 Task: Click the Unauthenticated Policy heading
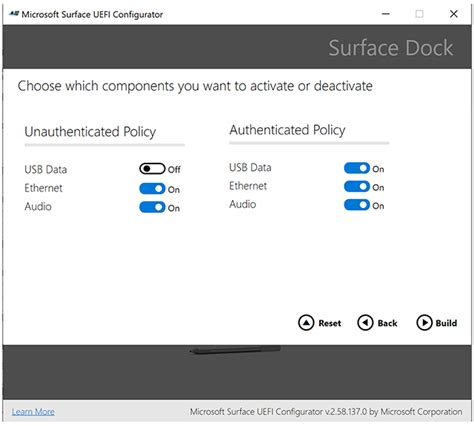[90, 132]
